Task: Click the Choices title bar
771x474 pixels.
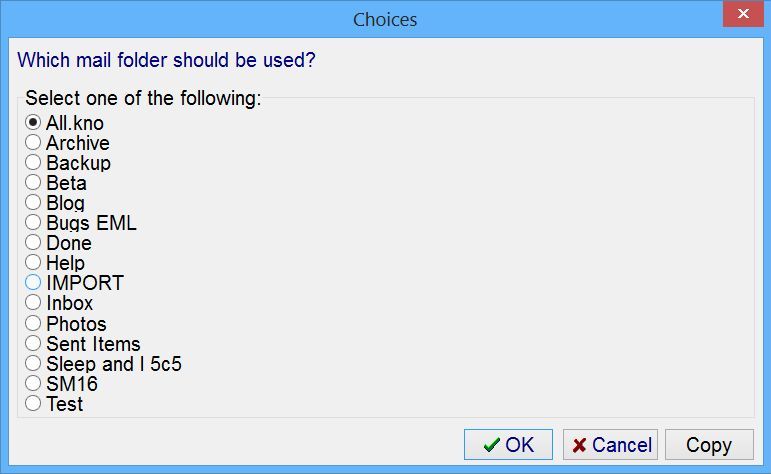Action: coord(385,19)
